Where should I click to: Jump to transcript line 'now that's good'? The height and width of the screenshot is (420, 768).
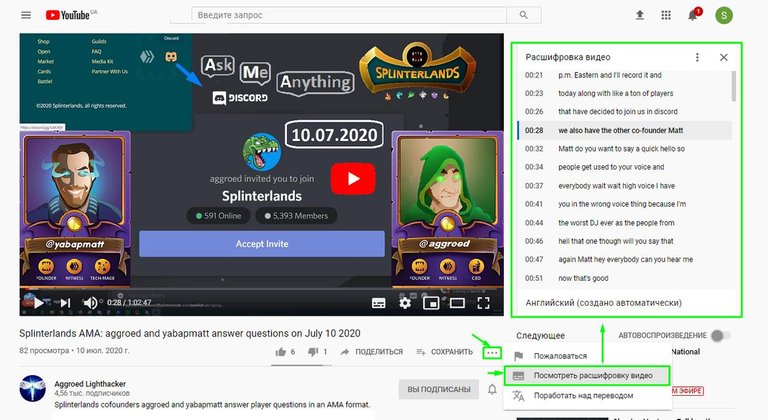coord(624,278)
